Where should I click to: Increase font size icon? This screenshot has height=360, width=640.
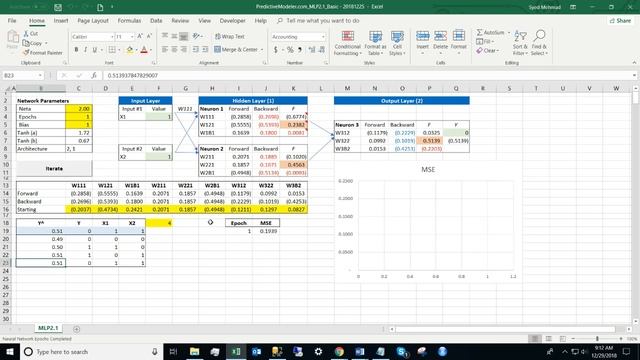[140, 36]
